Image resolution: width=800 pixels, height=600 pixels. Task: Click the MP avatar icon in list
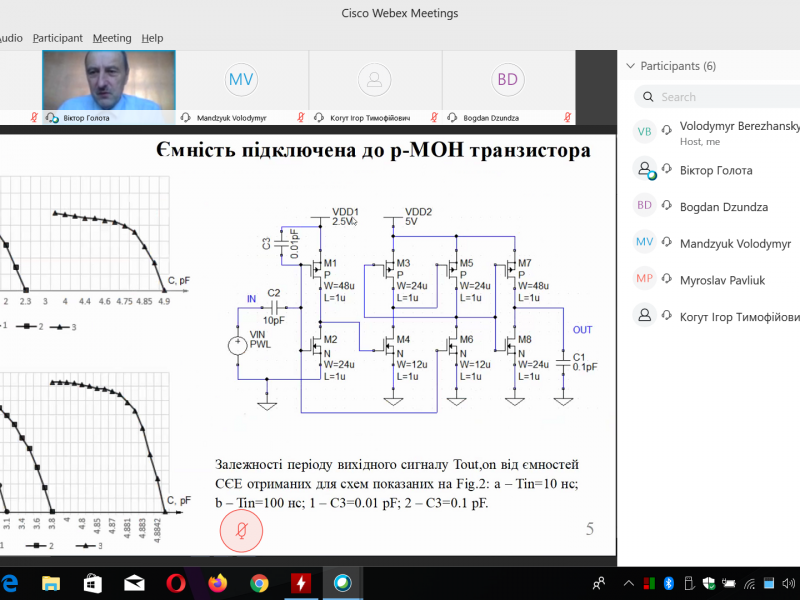click(645, 279)
